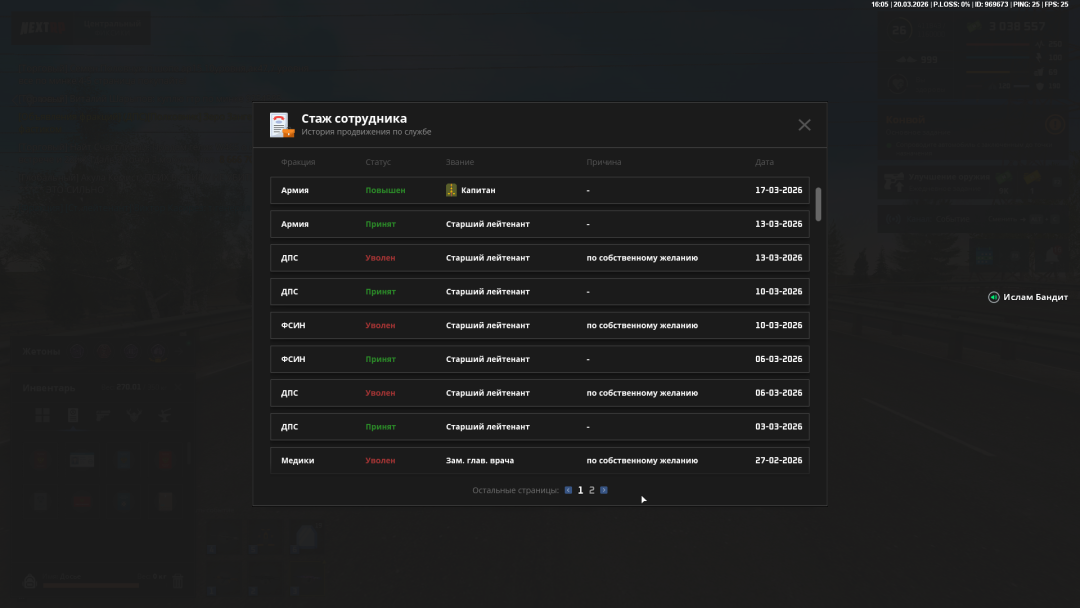Select the Медики Уволен row dated 27-02-2026
Image resolution: width=1080 pixels, height=608 pixels.
[x=539, y=460]
